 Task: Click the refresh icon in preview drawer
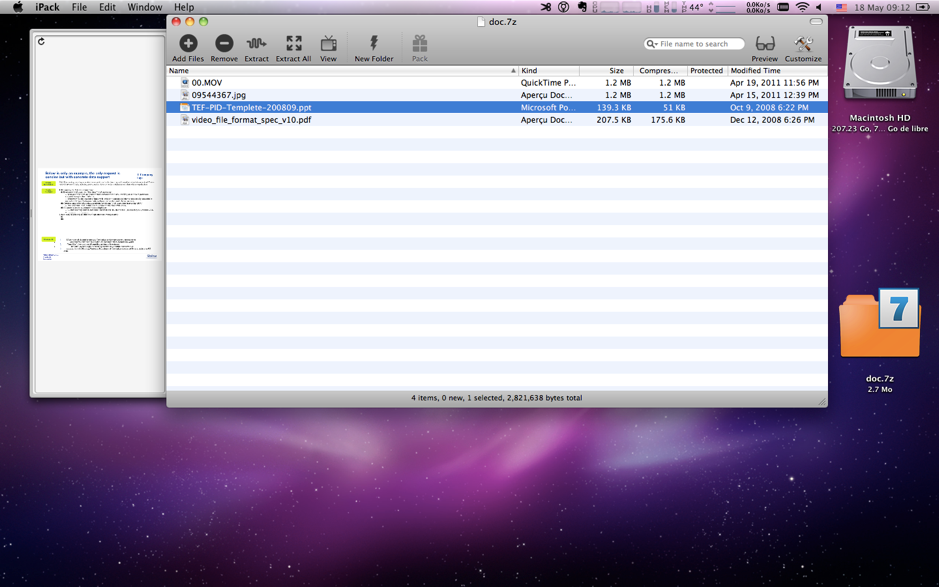pyautogui.click(x=41, y=41)
